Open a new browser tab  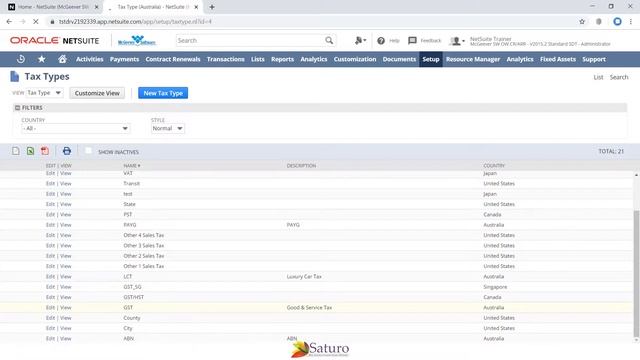[x=212, y=7]
